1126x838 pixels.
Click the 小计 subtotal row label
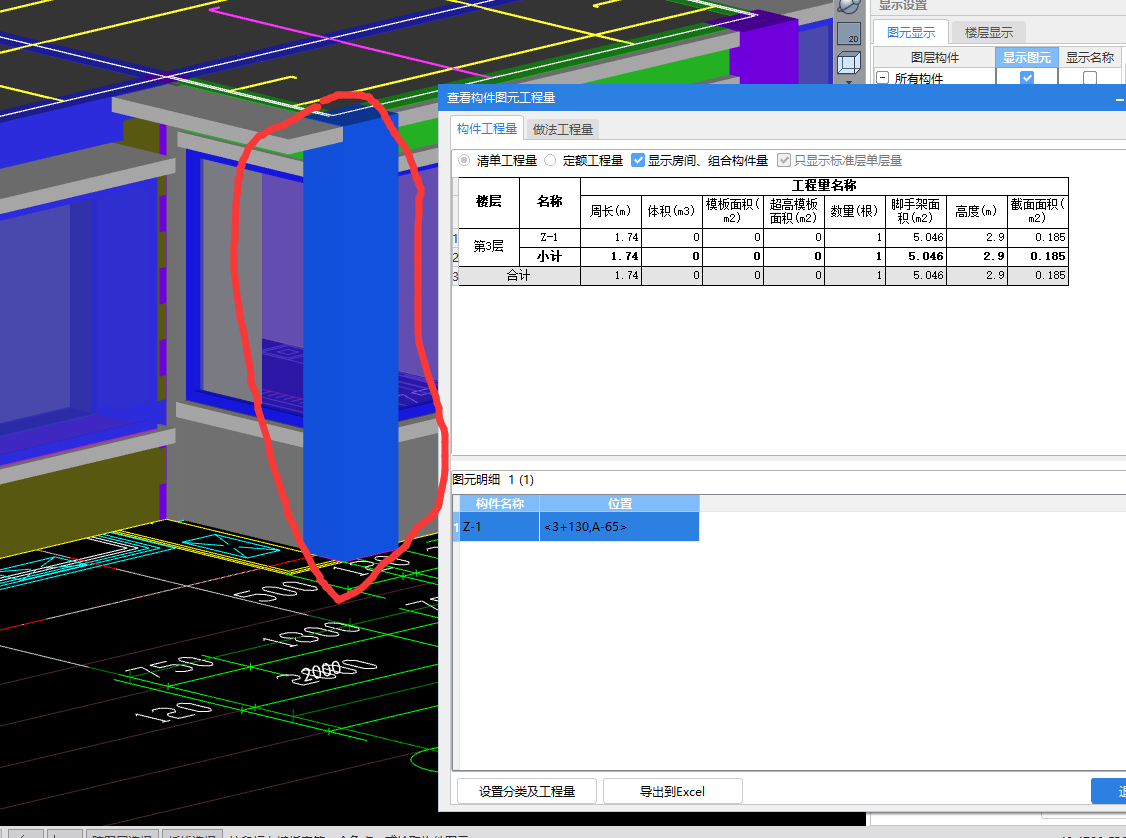[549, 256]
